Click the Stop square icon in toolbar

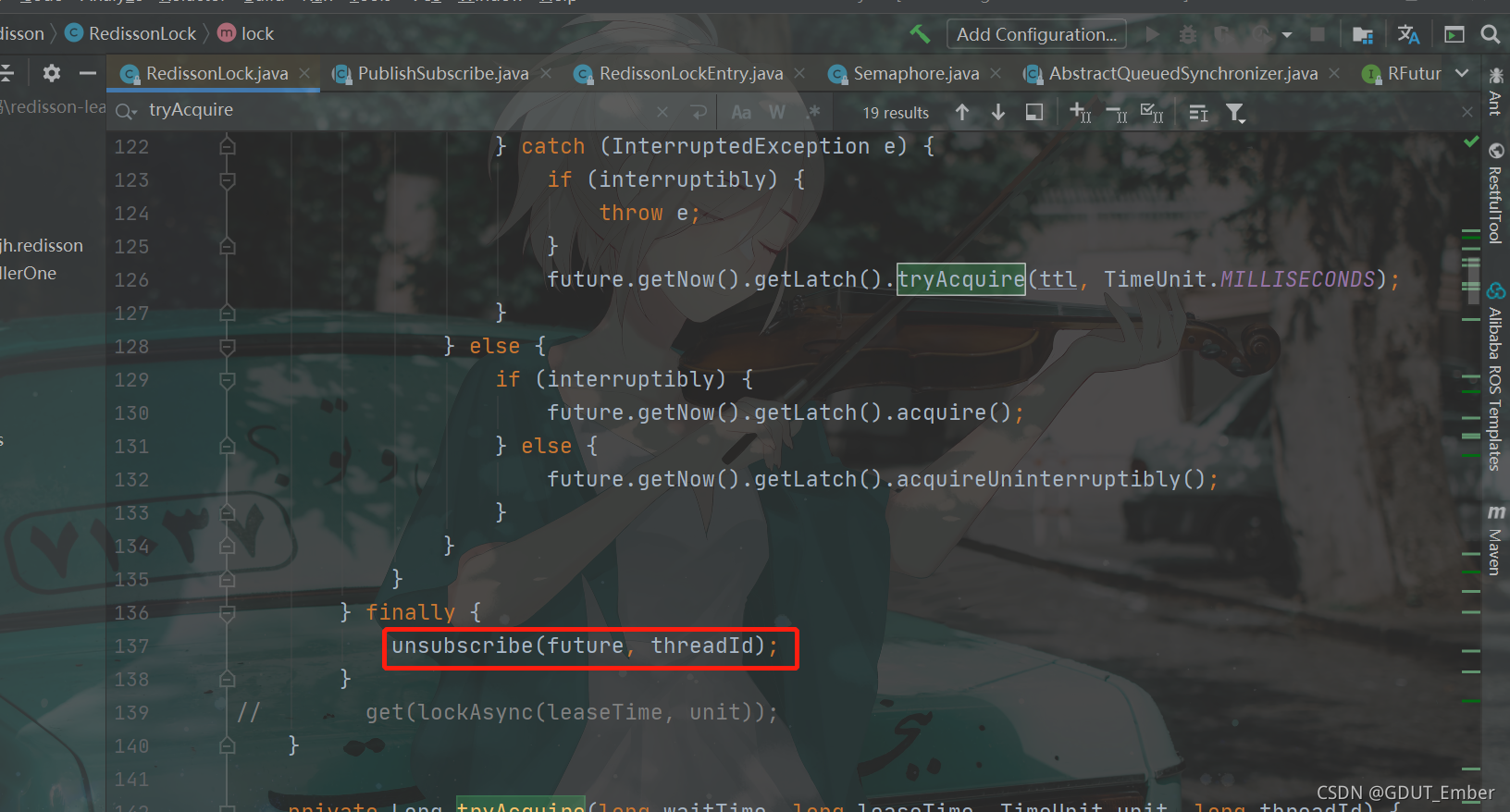(1318, 34)
